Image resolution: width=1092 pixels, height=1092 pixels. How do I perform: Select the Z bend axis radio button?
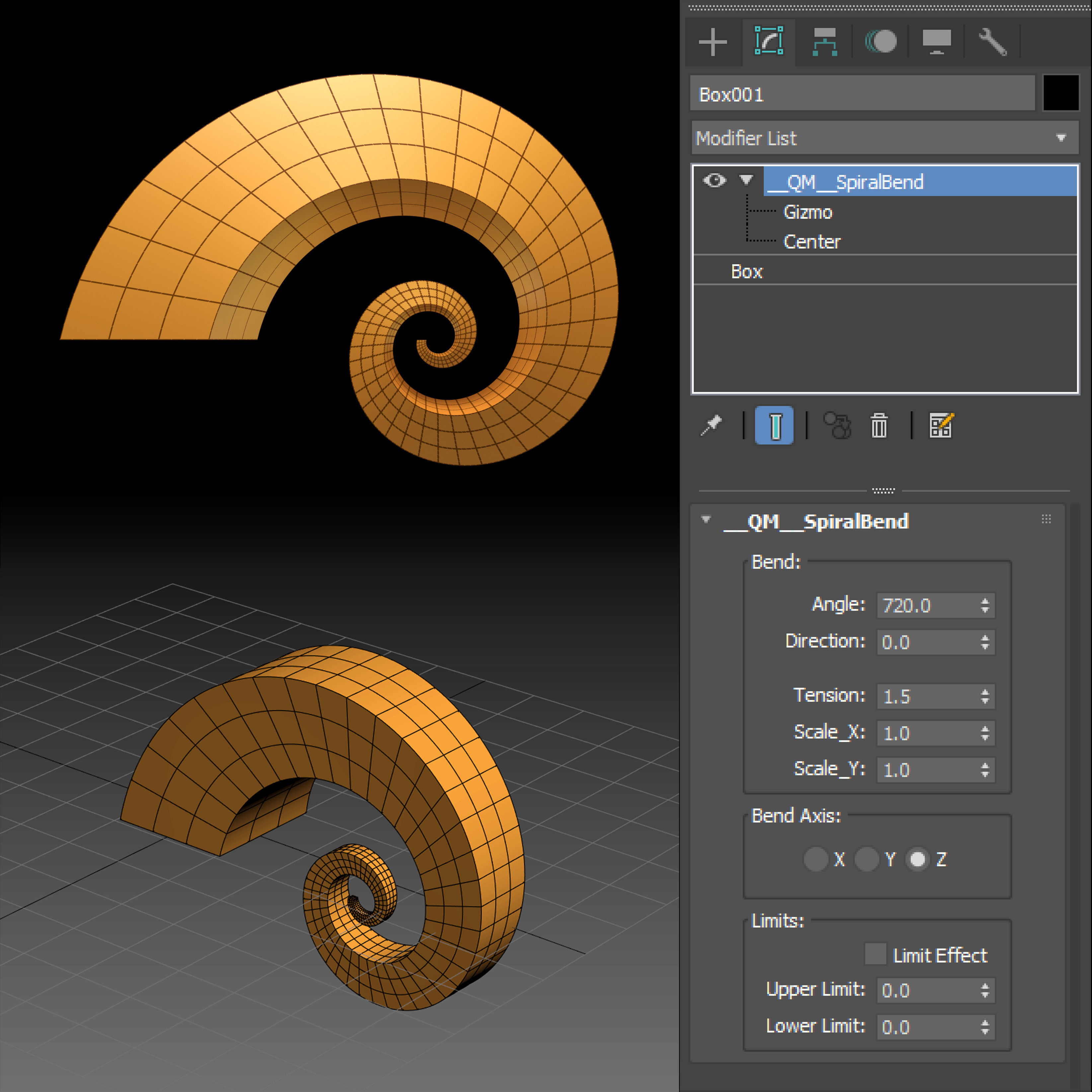click(917, 859)
